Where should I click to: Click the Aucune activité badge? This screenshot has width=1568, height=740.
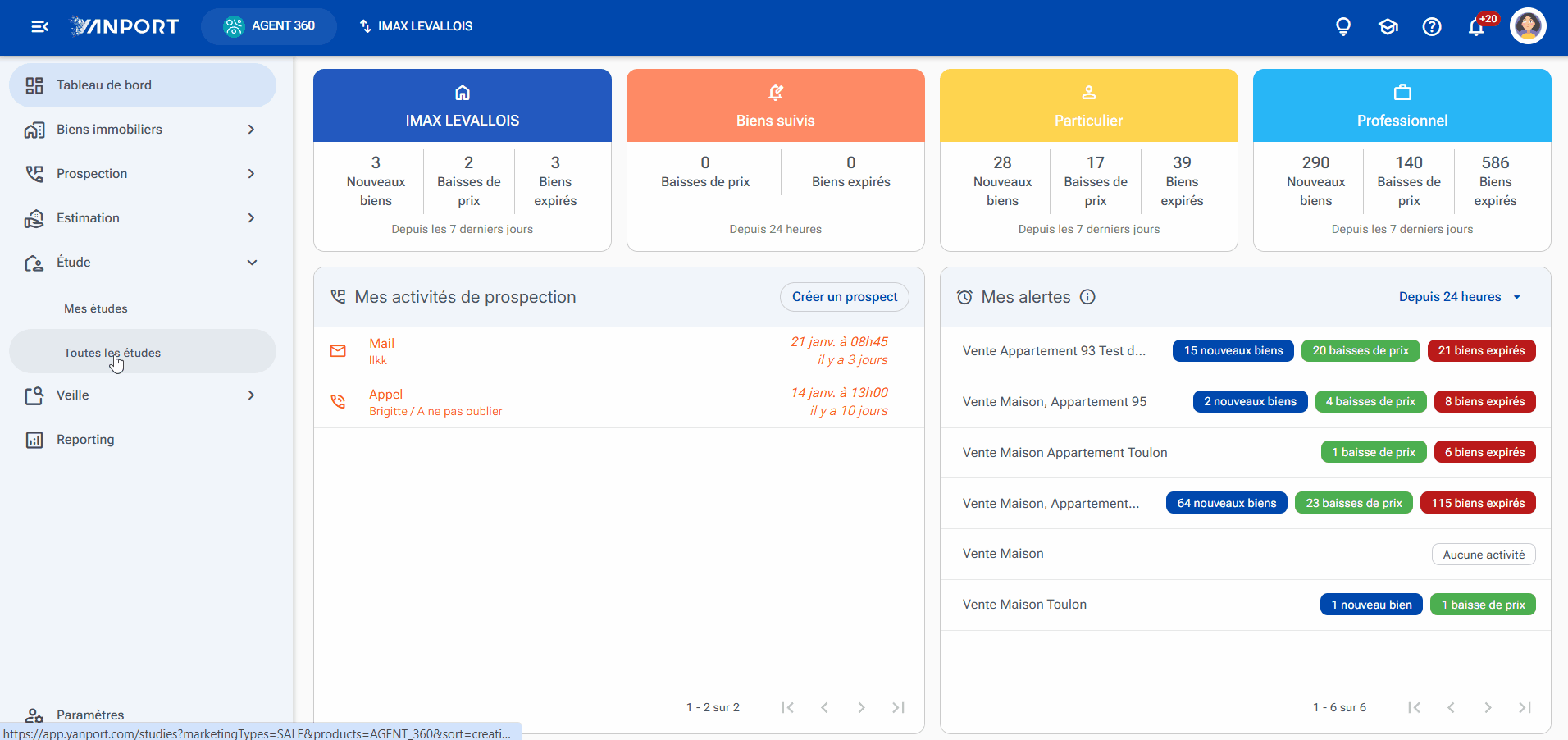(1484, 555)
